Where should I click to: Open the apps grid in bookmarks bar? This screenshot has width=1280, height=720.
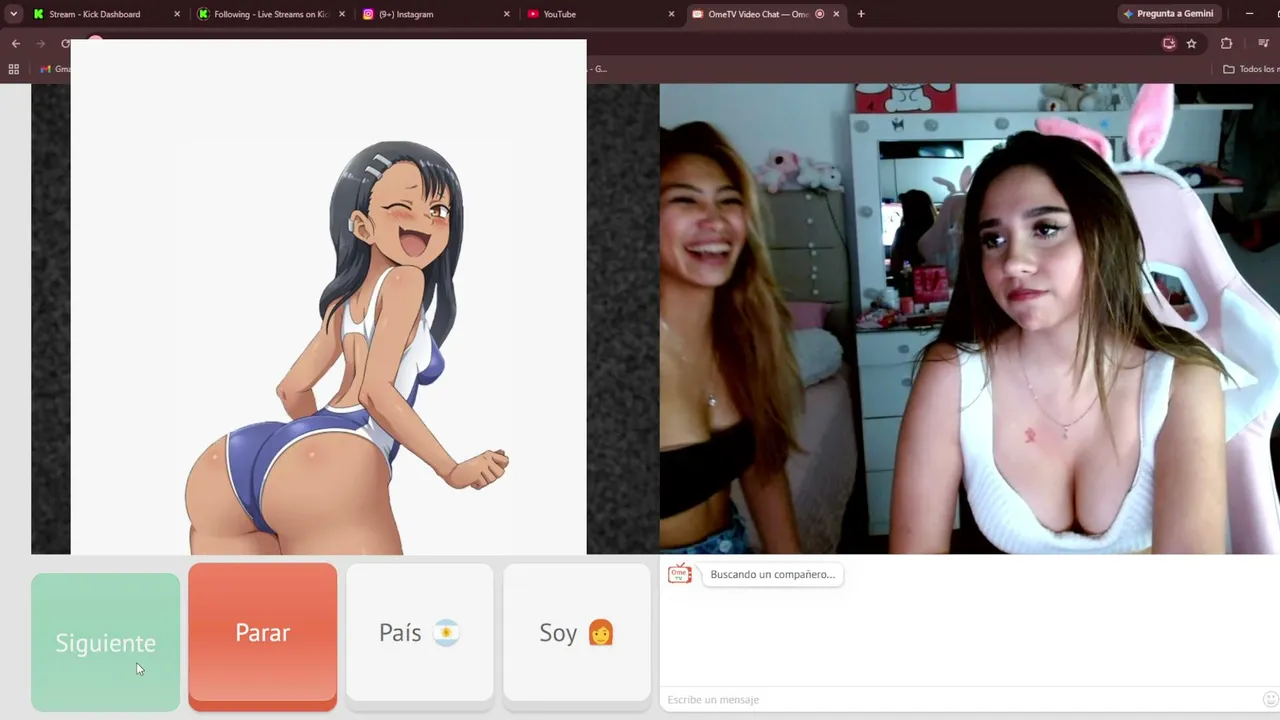[x=14, y=69]
